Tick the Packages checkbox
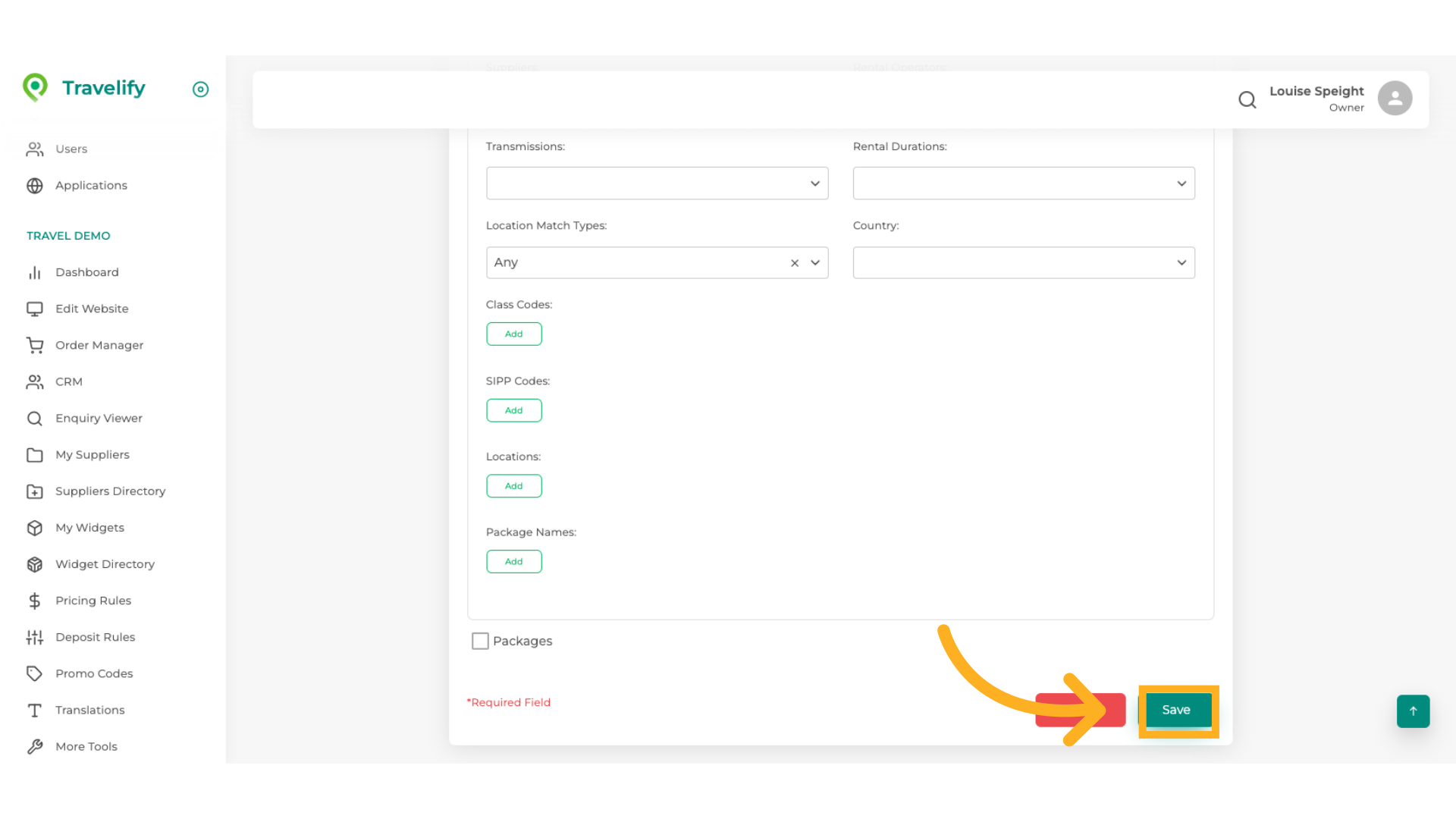Viewport: 1456px width, 819px height. [480, 641]
